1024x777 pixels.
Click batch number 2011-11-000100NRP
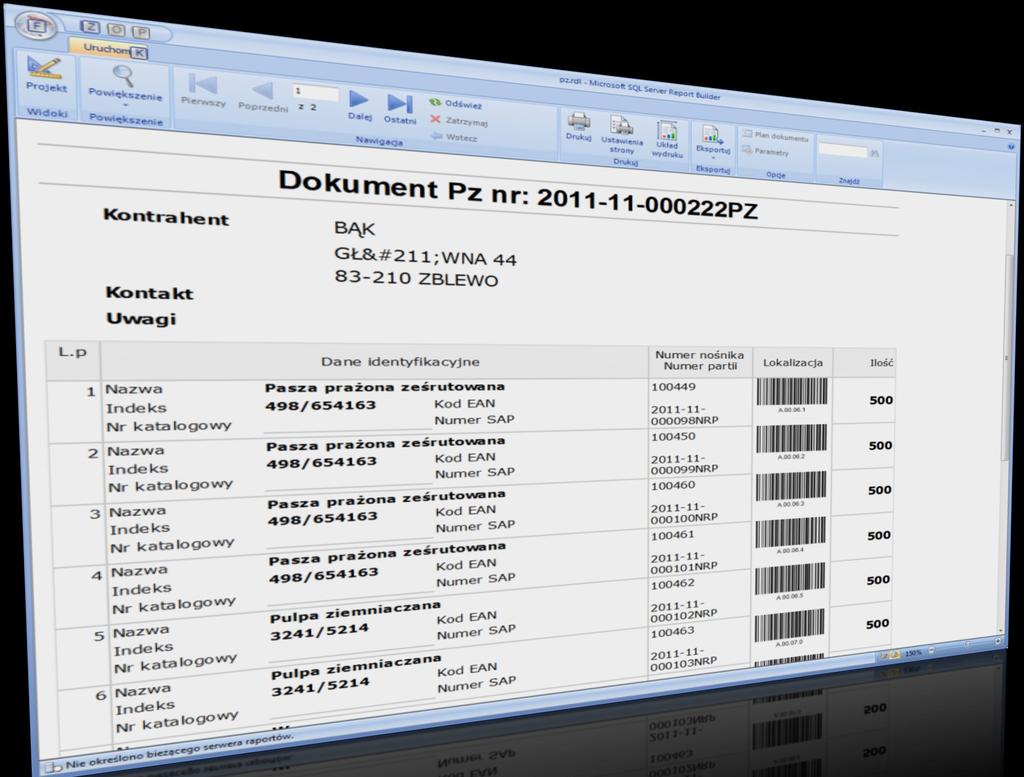point(684,513)
